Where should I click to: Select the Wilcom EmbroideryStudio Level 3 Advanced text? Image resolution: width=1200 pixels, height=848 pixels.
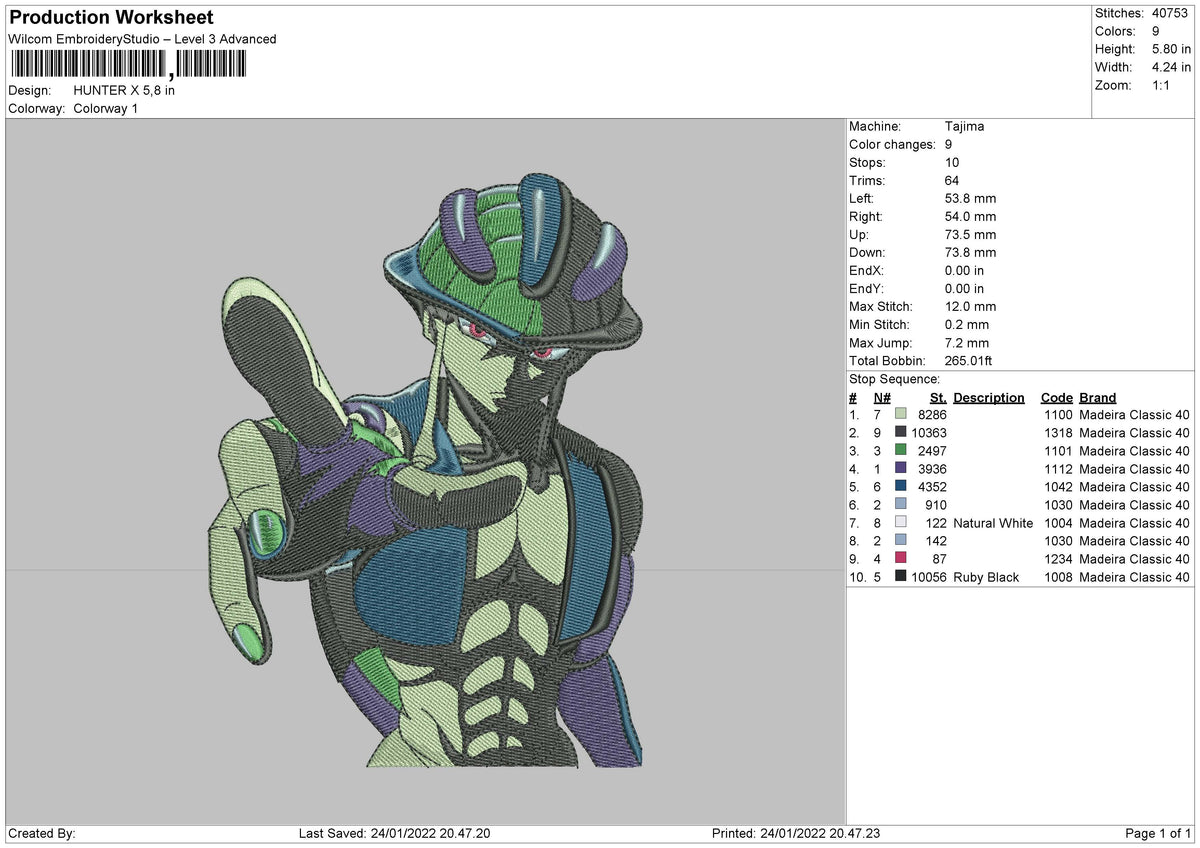pyautogui.click(x=142, y=39)
